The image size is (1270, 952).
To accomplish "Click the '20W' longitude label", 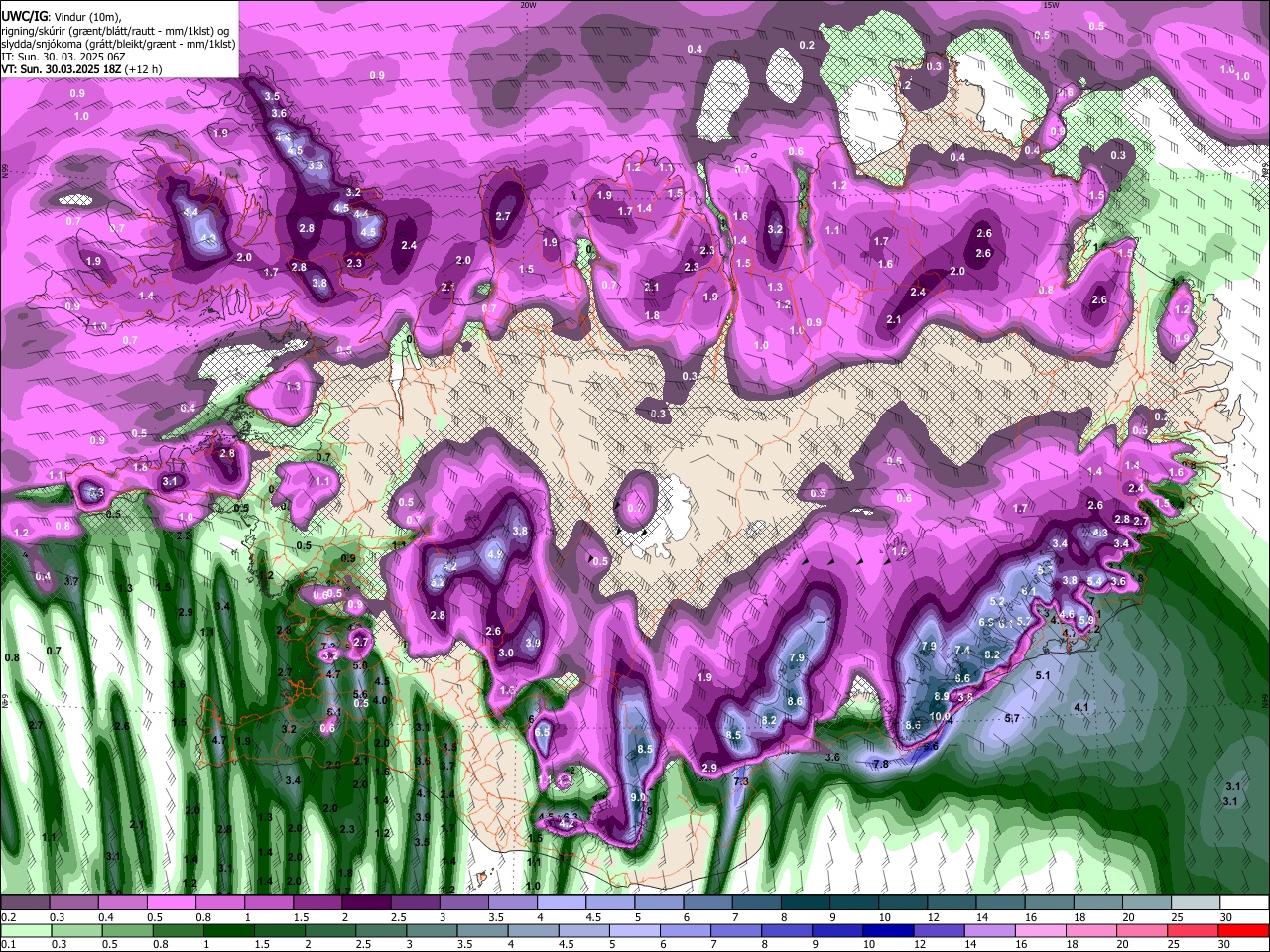I will (x=528, y=4).
